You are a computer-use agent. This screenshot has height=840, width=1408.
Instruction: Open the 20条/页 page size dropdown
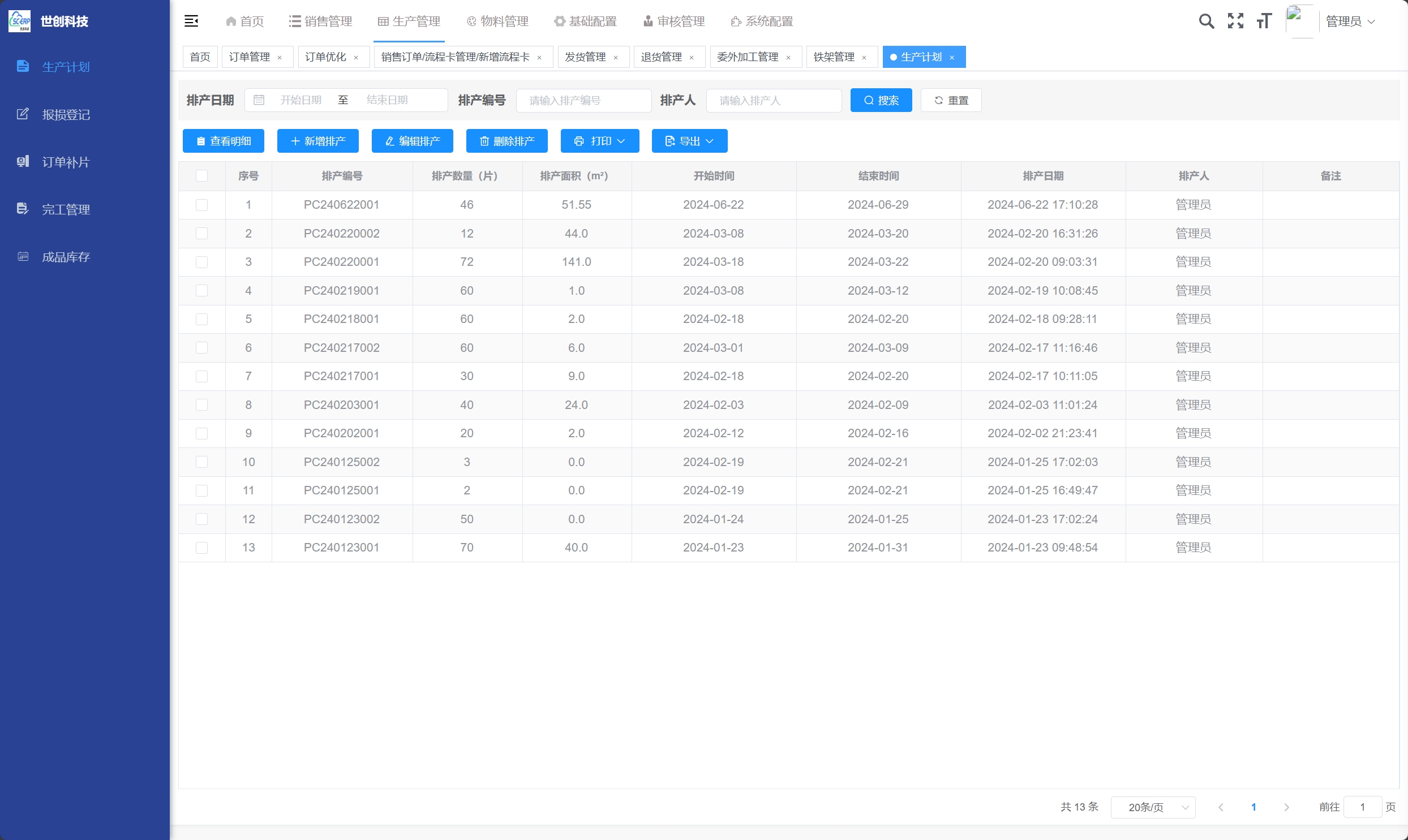(x=1153, y=807)
